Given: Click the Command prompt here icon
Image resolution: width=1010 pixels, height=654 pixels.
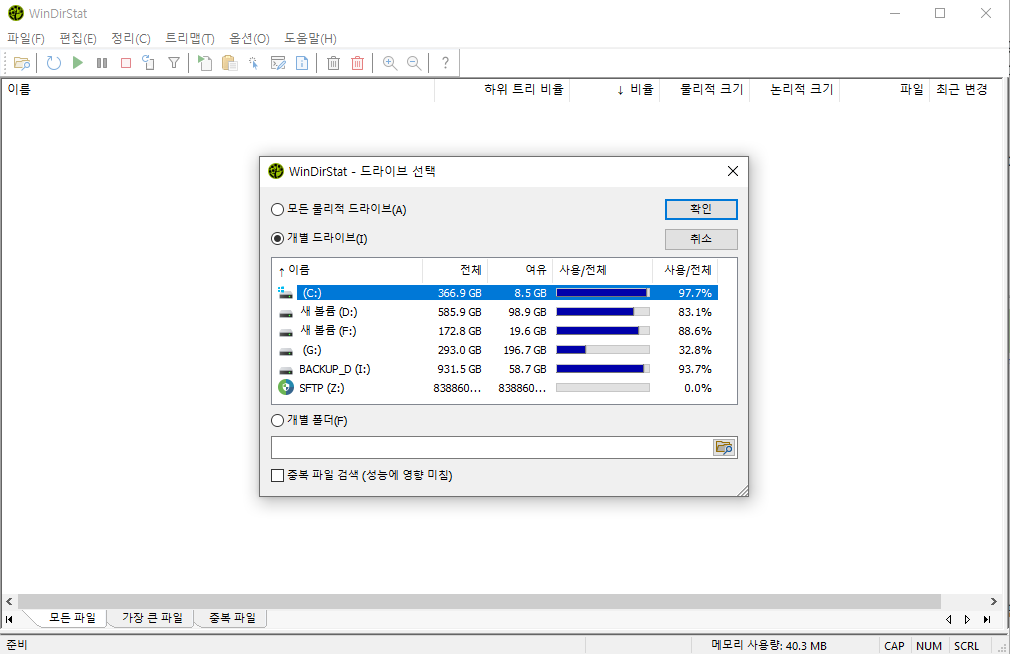Looking at the screenshot, I should tap(278, 63).
